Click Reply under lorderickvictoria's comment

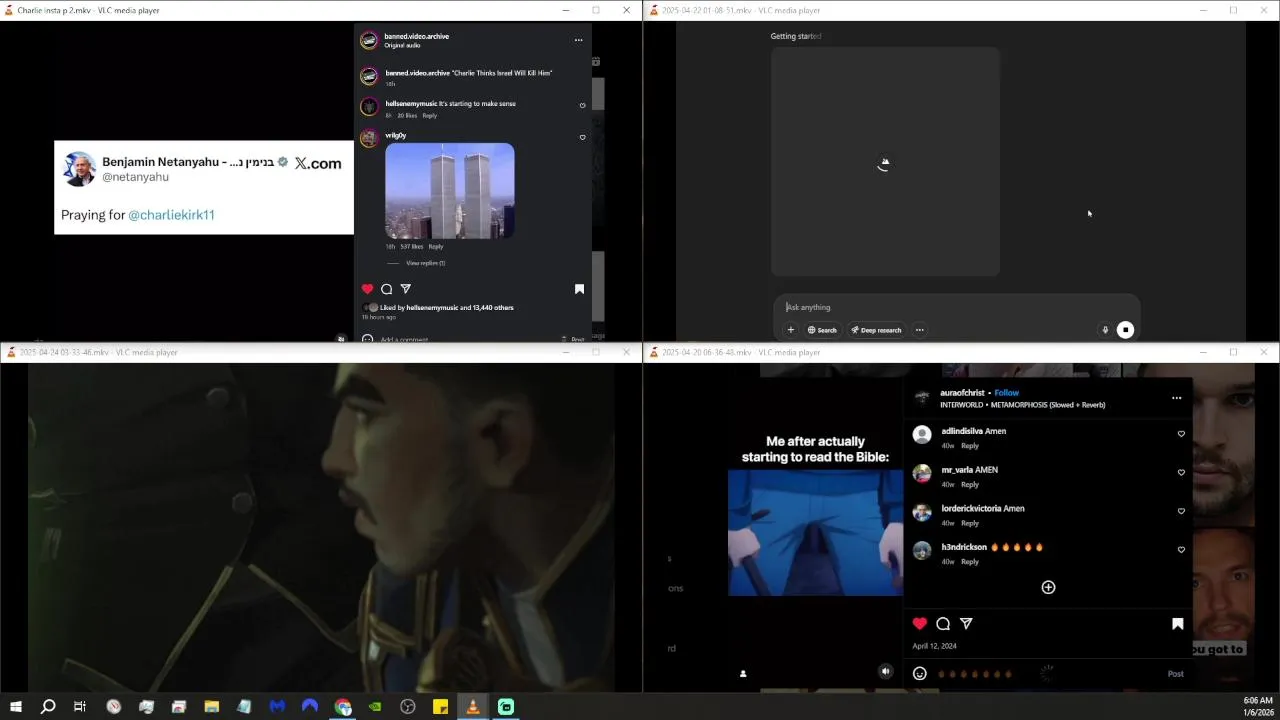(x=970, y=524)
